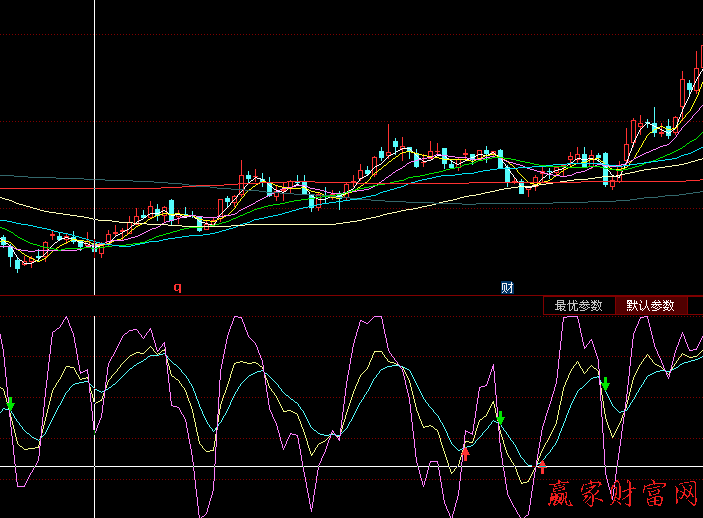The height and width of the screenshot is (518, 703).
Task: Select the 默认参数 tab
Action: click(650, 306)
